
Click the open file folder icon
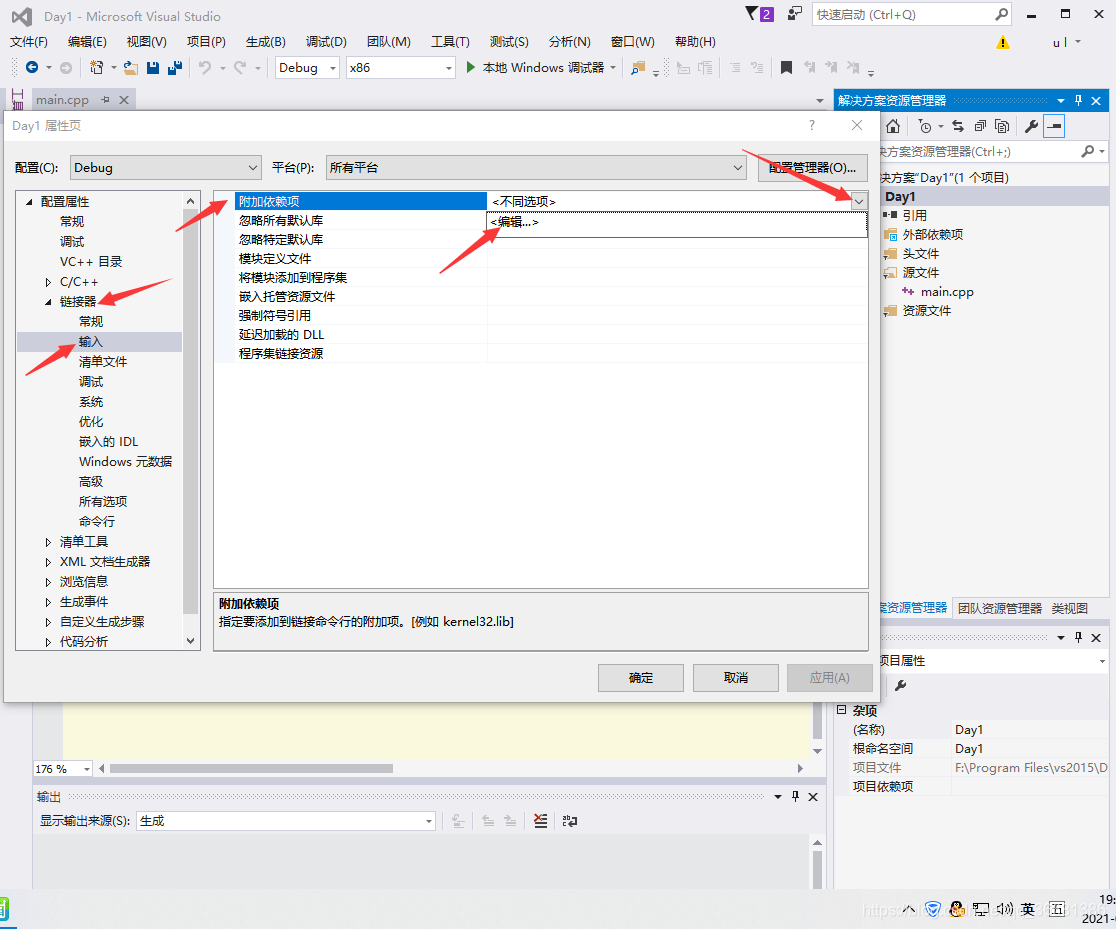coord(130,68)
